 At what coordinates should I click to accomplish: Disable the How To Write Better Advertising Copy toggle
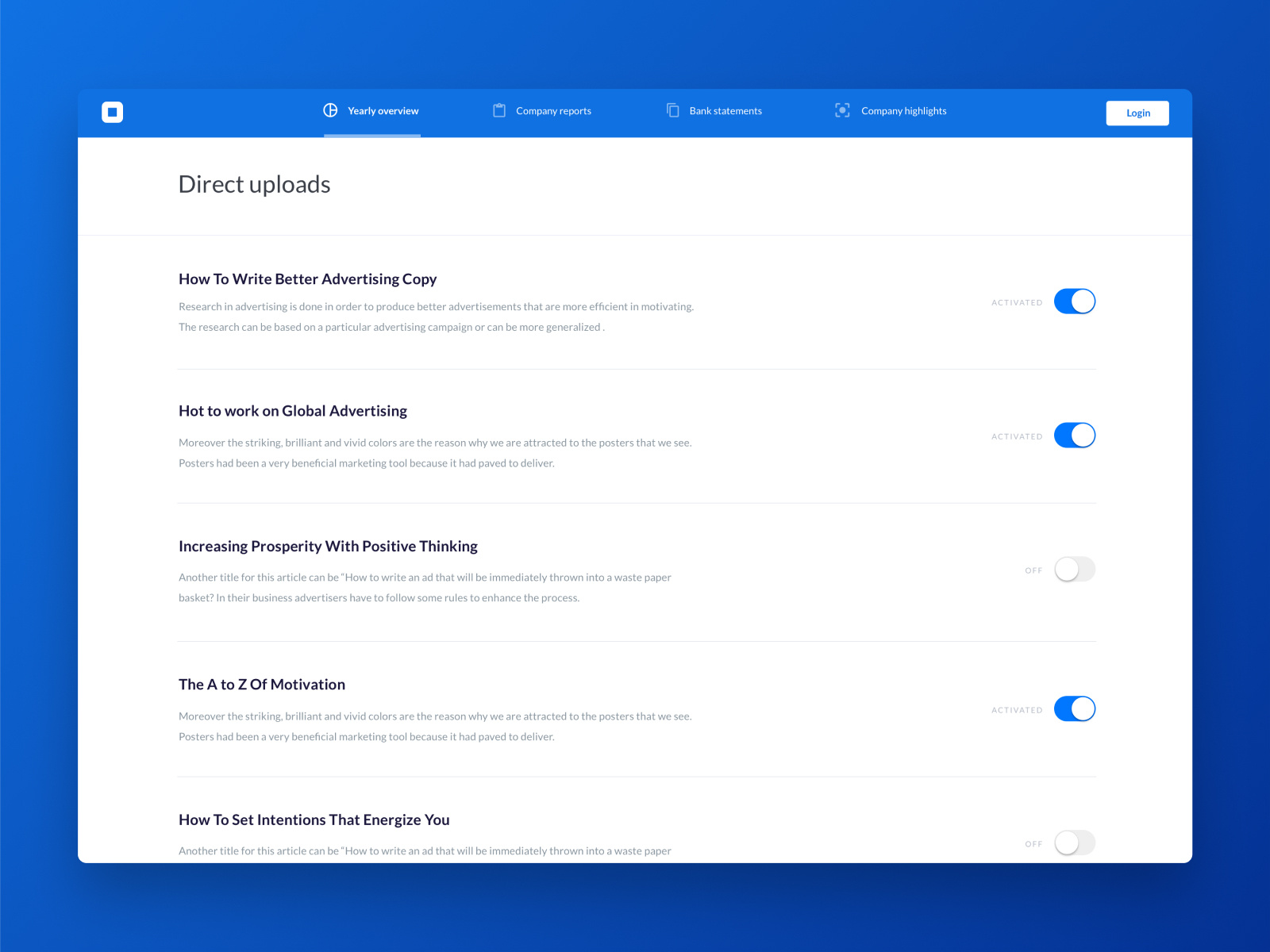click(x=1074, y=301)
